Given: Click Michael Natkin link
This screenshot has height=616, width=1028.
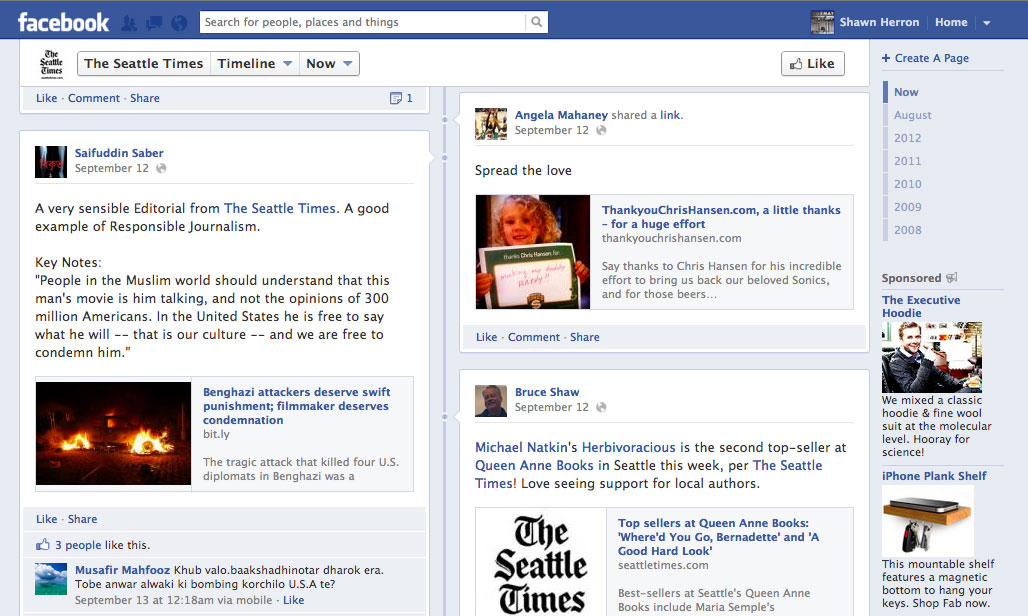Looking at the screenshot, I should [x=521, y=448].
